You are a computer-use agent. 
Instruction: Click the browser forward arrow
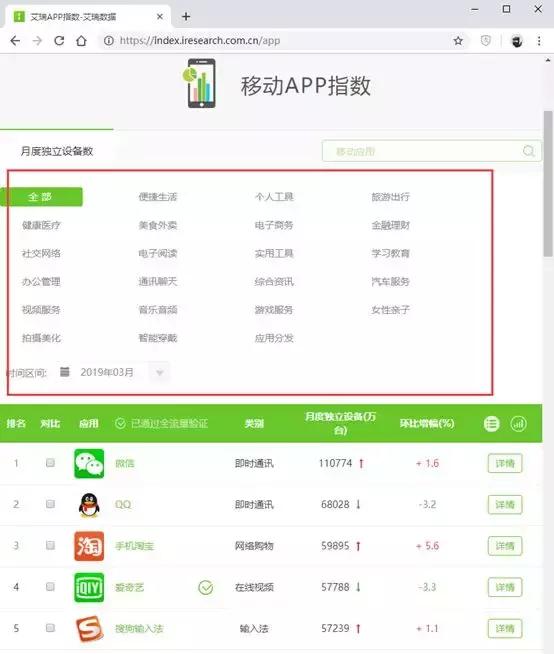tap(37, 40)
